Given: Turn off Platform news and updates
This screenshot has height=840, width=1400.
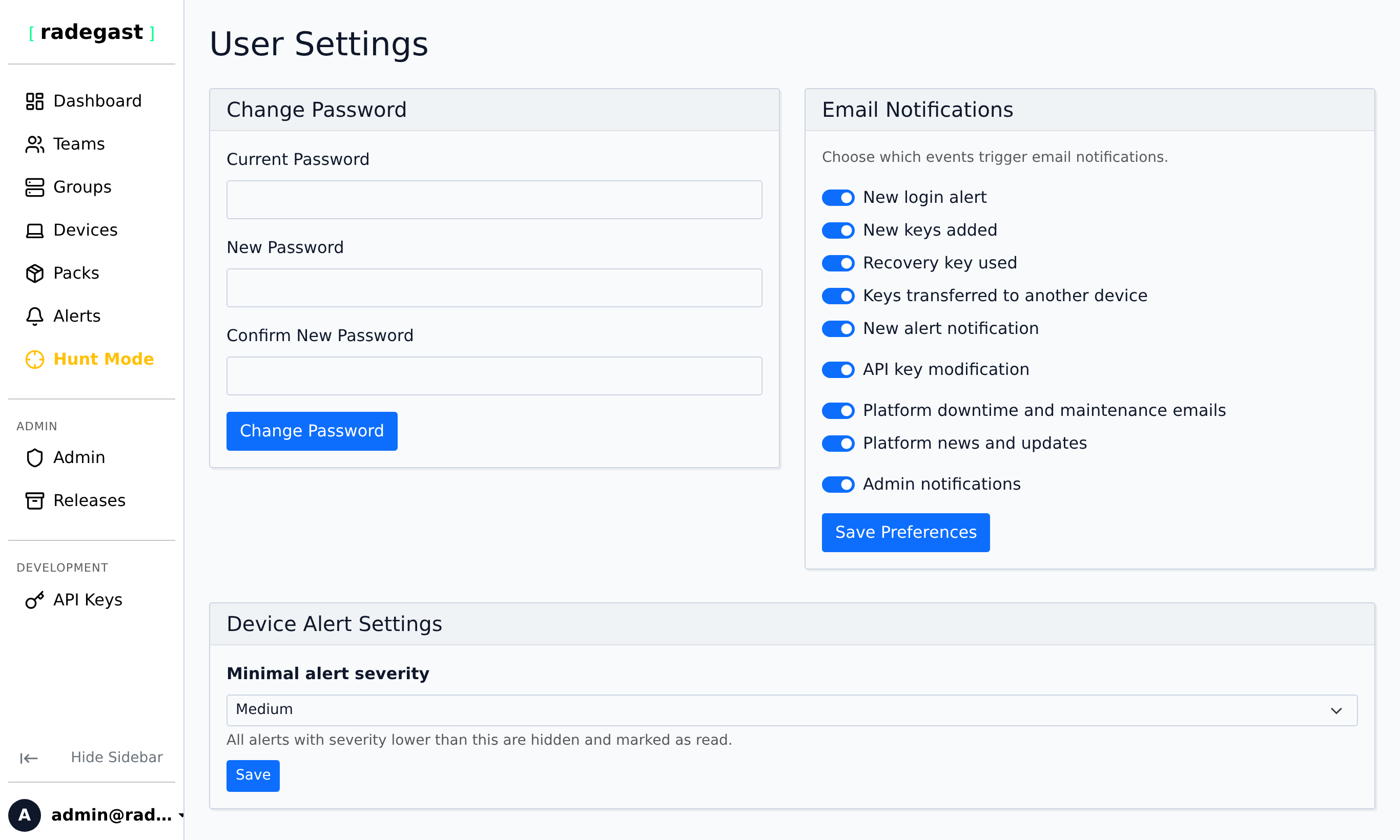Looking at the screenshot, I should pyautogui.click(x=838, y=443).
